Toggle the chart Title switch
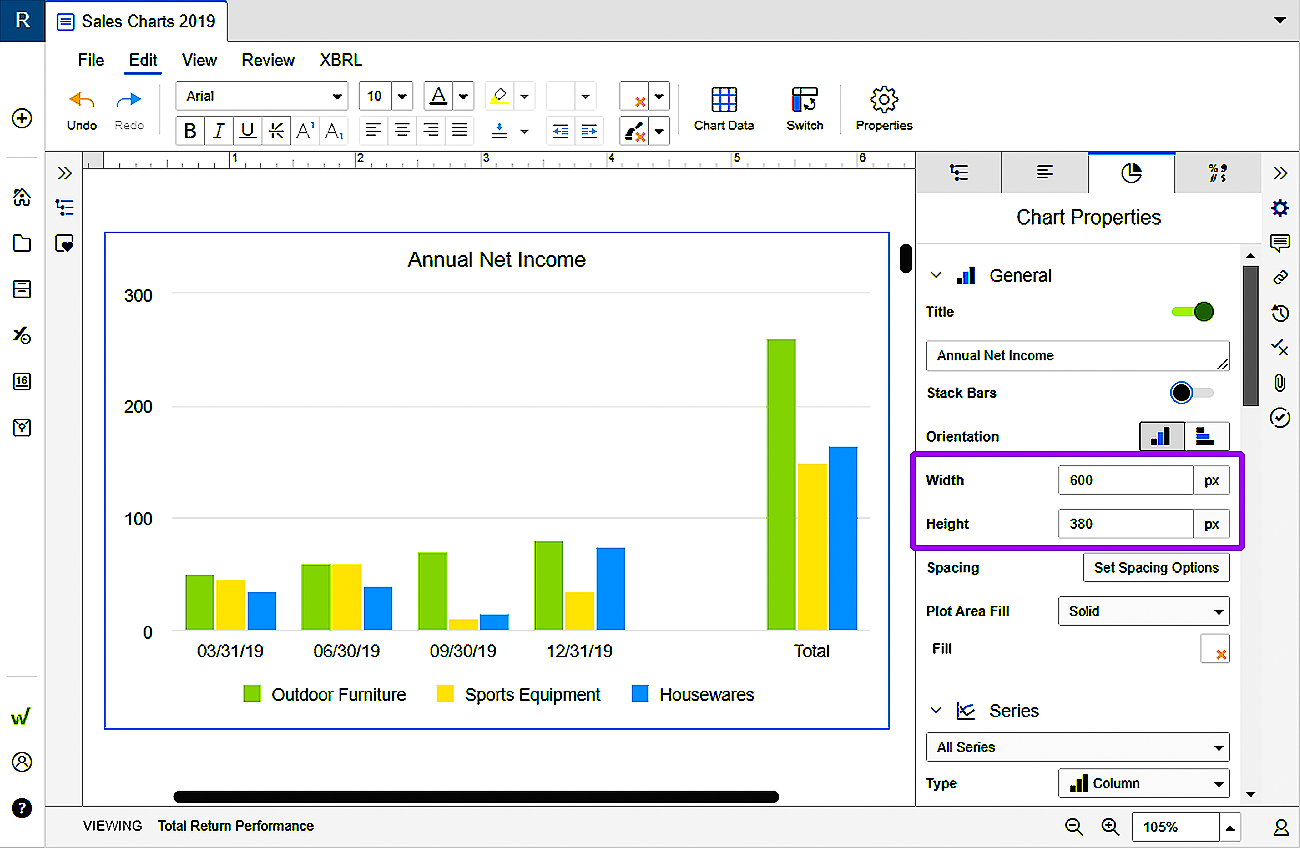The height and width of the screenshot is (848, 1300). coord(1193,312)
